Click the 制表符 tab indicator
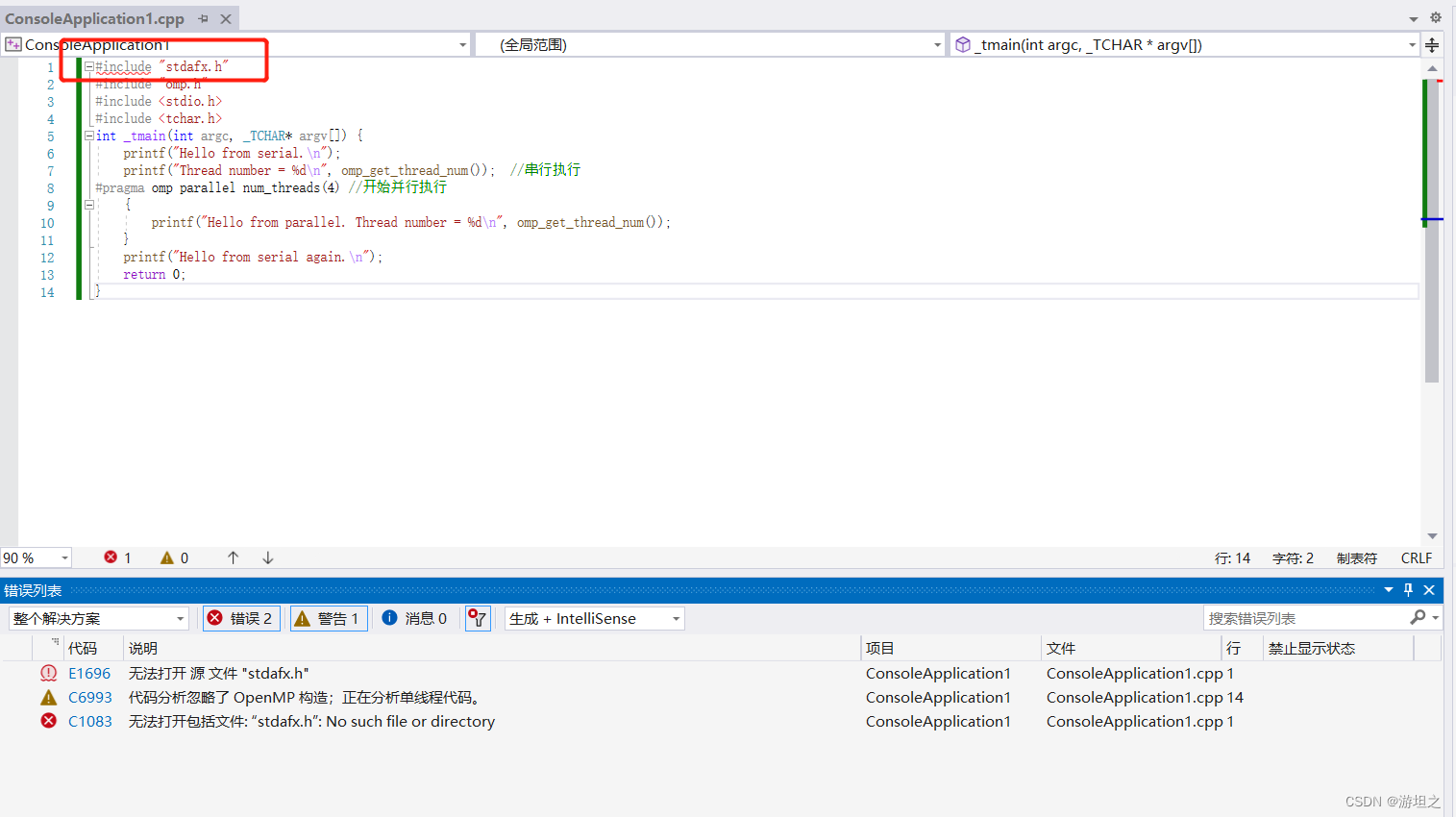This screenshot has width=1456, height=817. 1356,558
